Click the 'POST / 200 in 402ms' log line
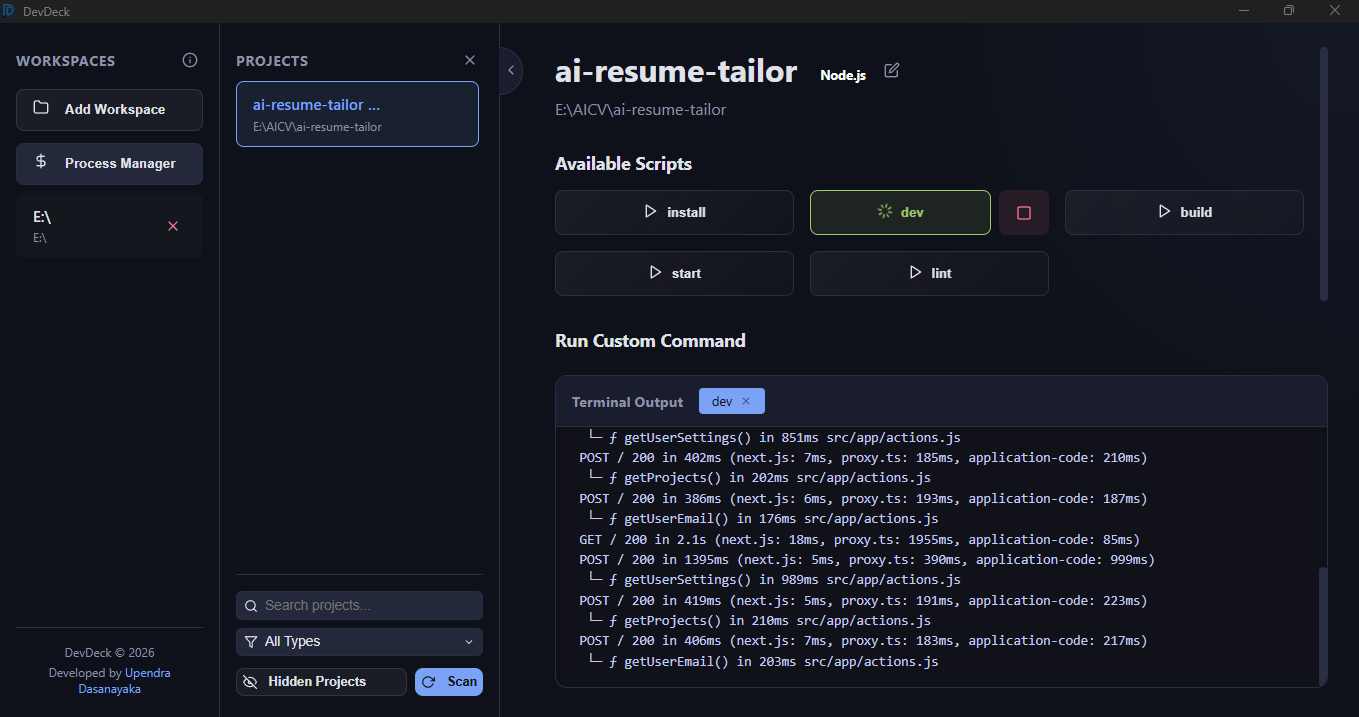Screen dimensions: 1359x717 (x=863, y=458)
